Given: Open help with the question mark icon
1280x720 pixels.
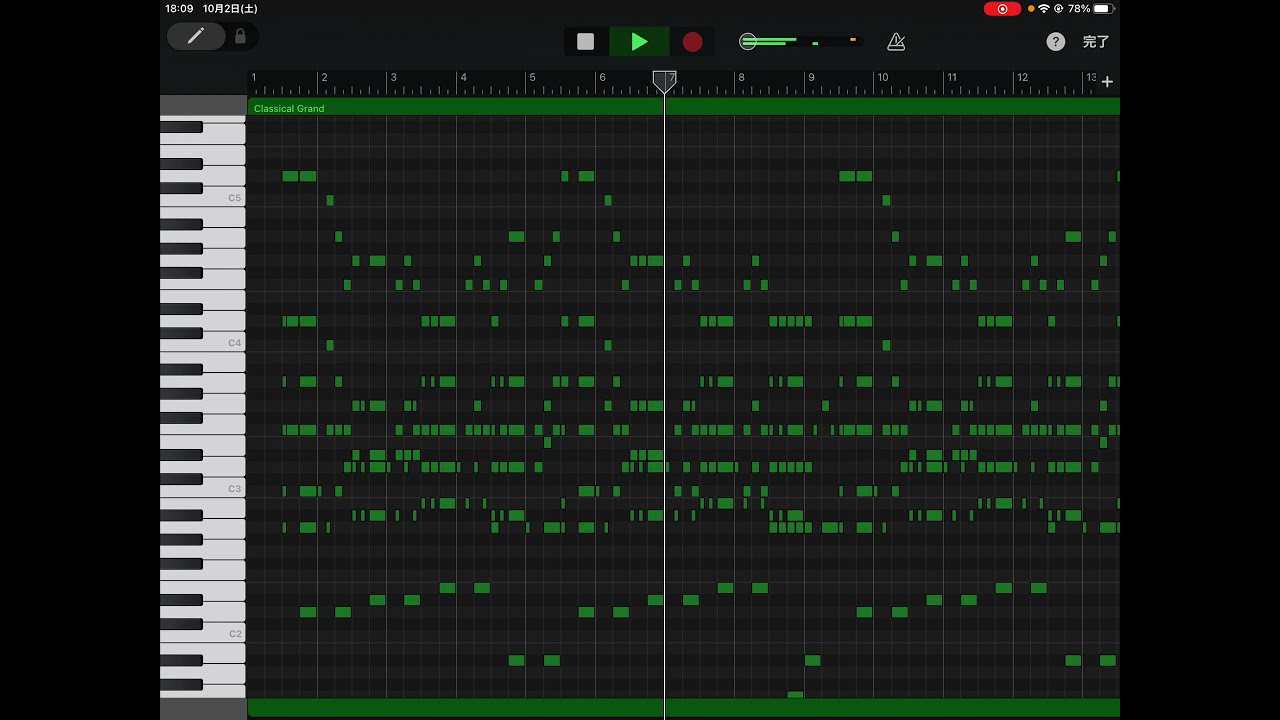Looking at the screenshot, I should coord(1056,42).
